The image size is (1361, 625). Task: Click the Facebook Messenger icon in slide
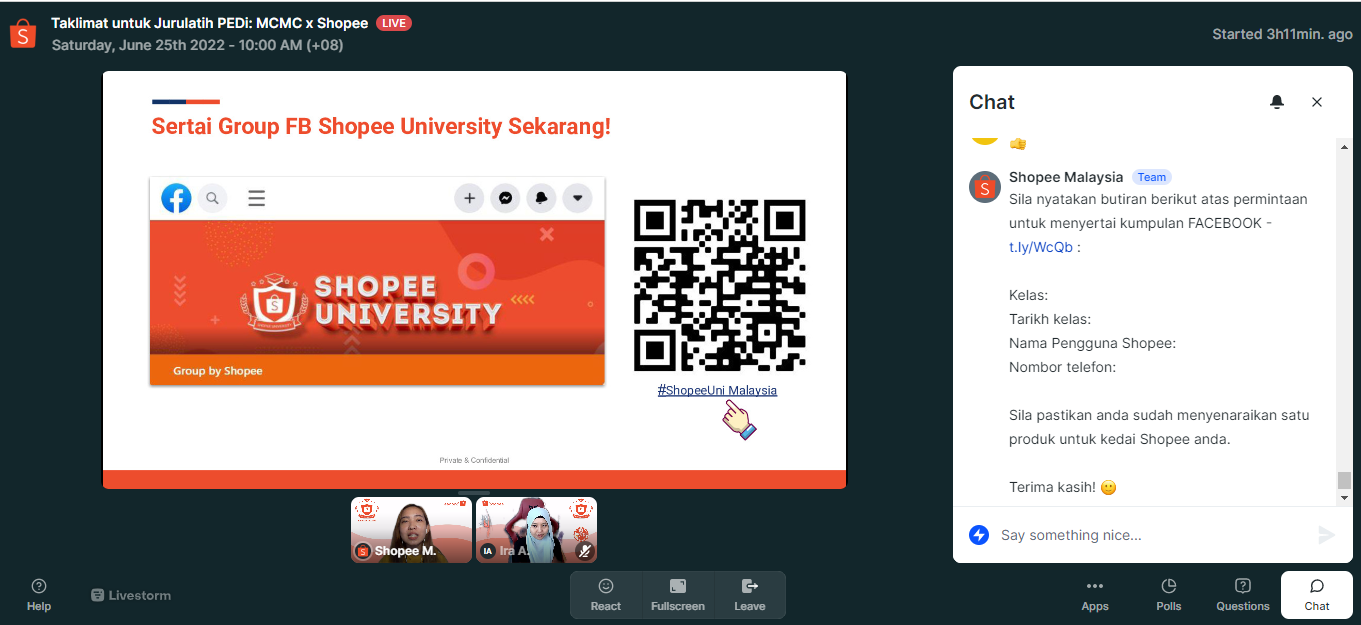coord(506,198)
